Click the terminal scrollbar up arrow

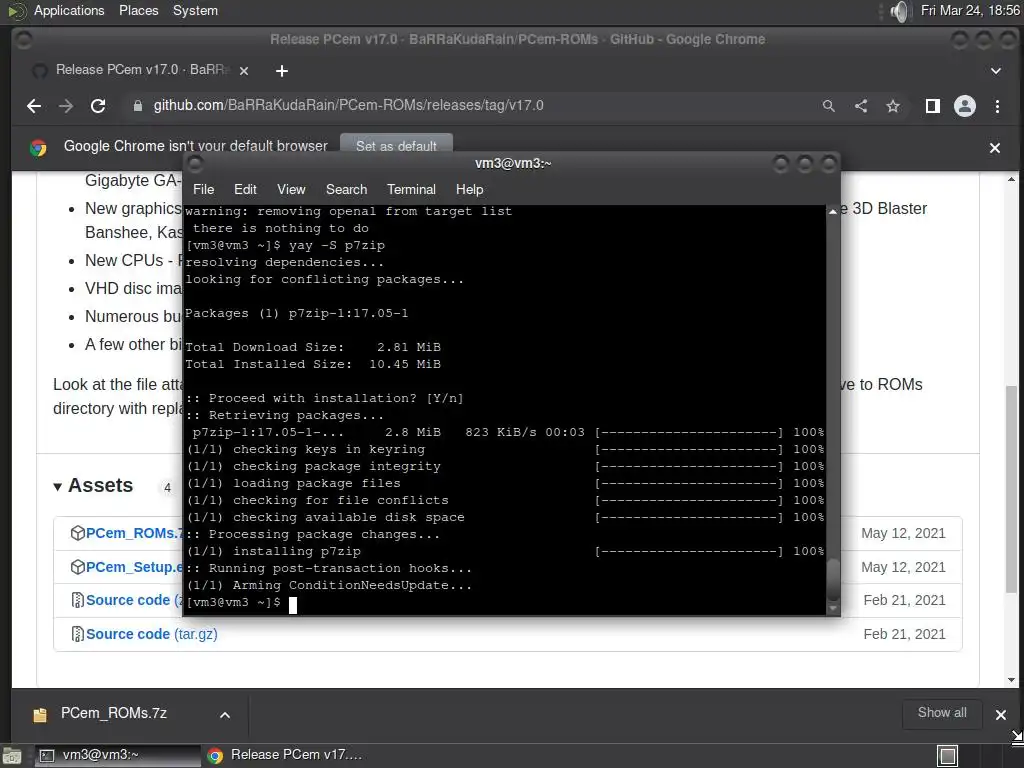(833, 212)
